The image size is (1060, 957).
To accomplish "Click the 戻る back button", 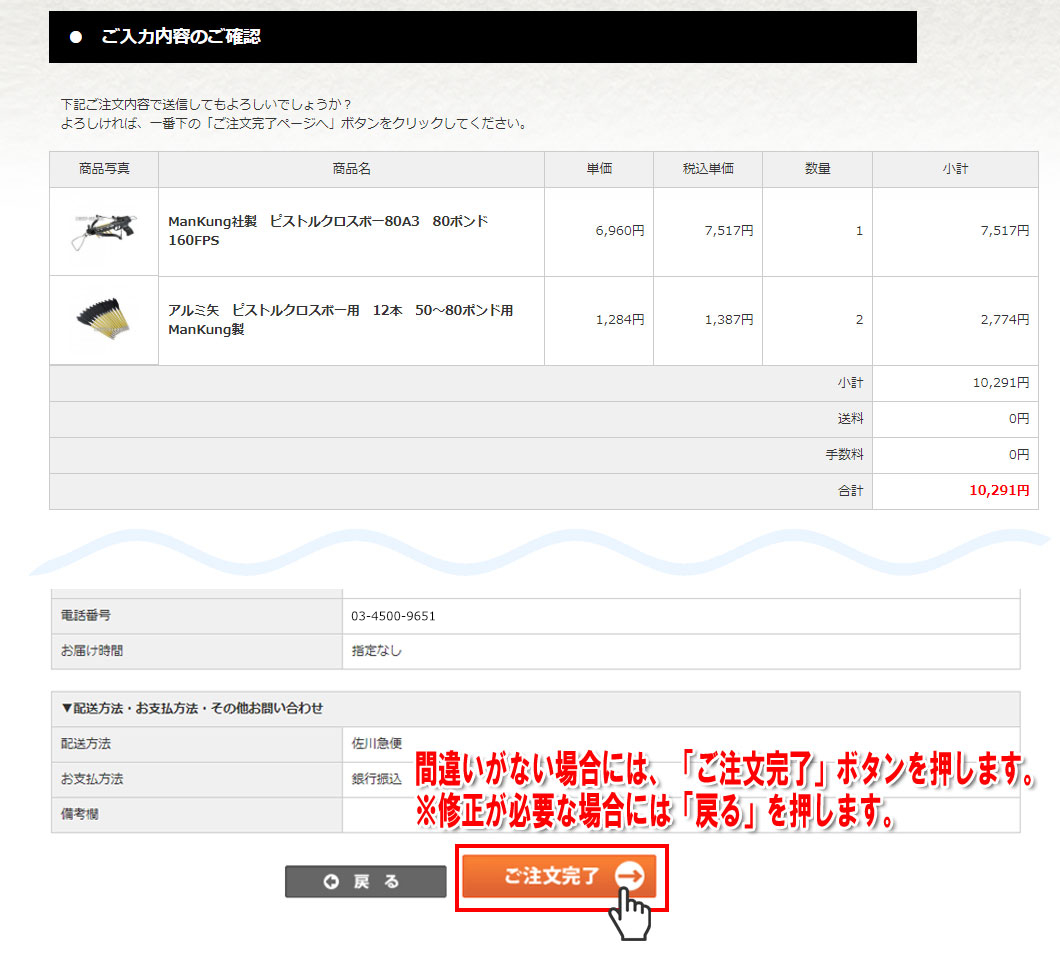I will coord(366,881).
